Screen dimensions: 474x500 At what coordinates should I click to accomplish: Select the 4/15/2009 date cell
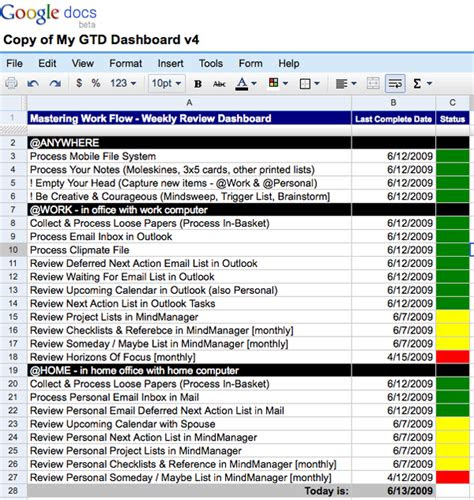click(x=393, y=357)
